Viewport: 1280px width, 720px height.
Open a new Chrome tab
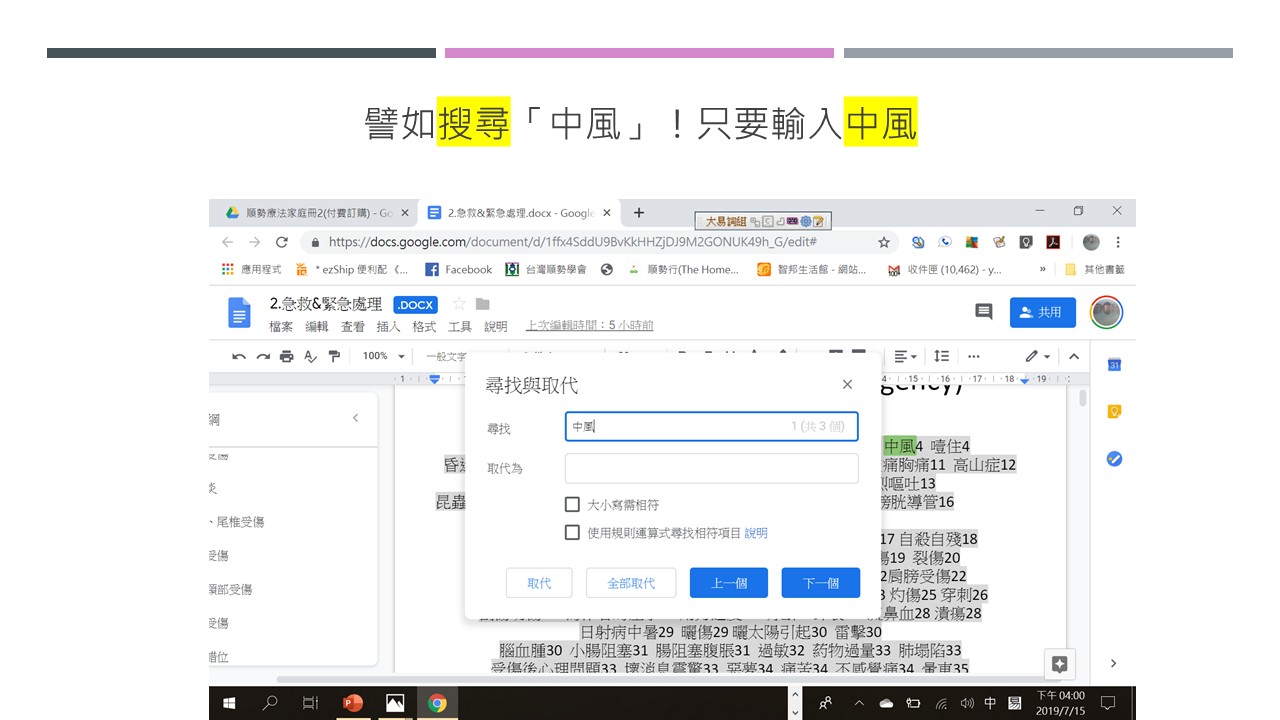(x=639, y=212)
